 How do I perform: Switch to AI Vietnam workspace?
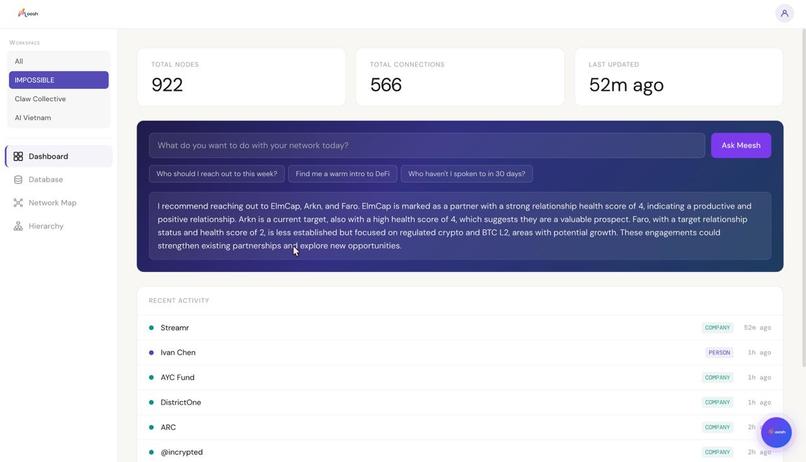59,118
